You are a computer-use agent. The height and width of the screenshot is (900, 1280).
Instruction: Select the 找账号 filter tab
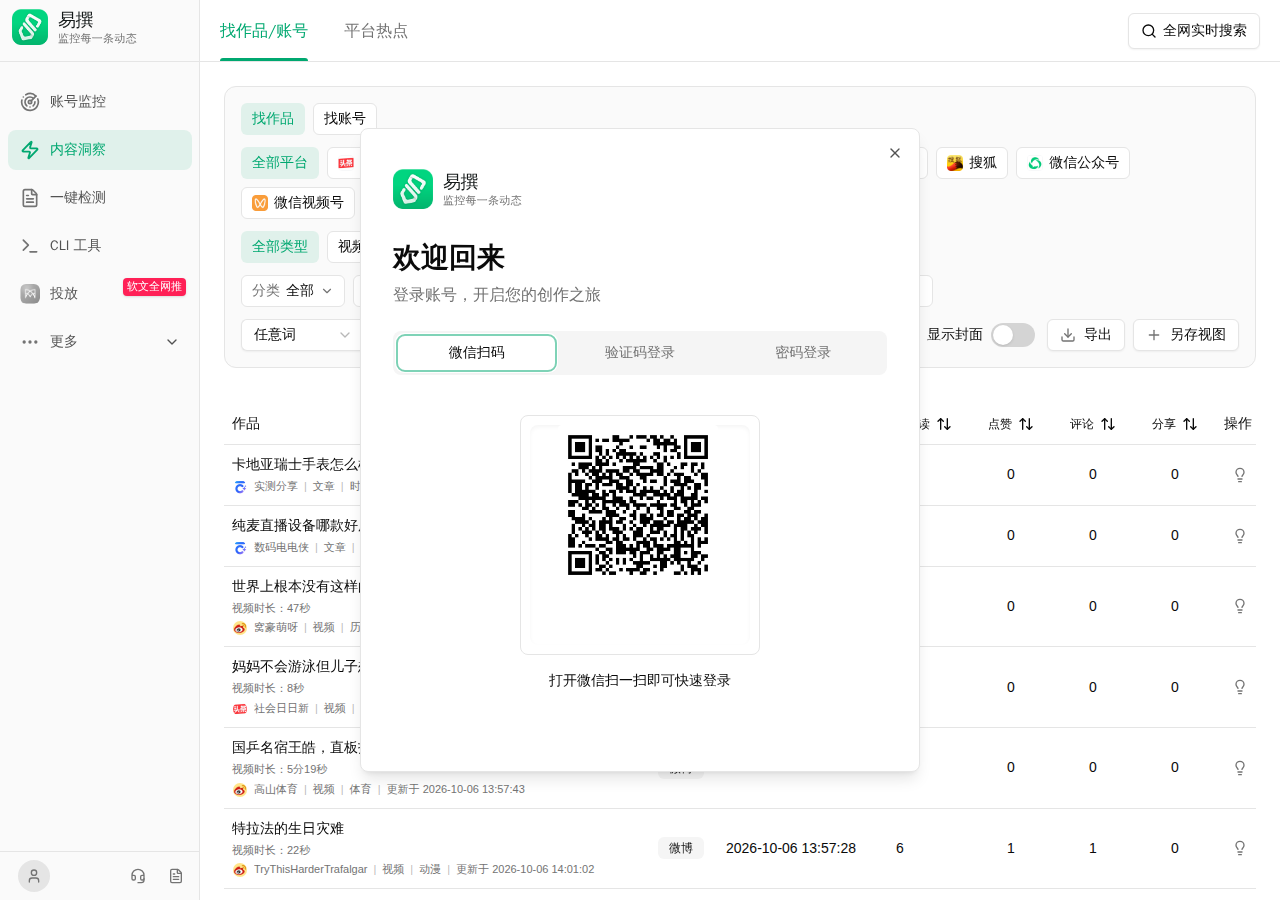[345, 119]
